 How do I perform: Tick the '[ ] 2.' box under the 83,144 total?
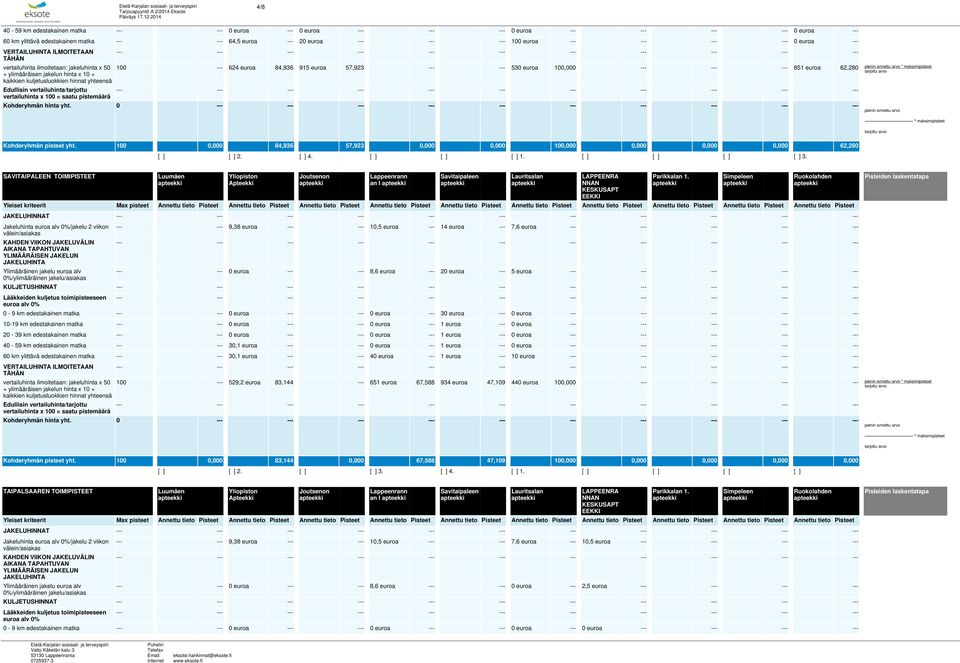pyautogui.click(x=235, y=471)
